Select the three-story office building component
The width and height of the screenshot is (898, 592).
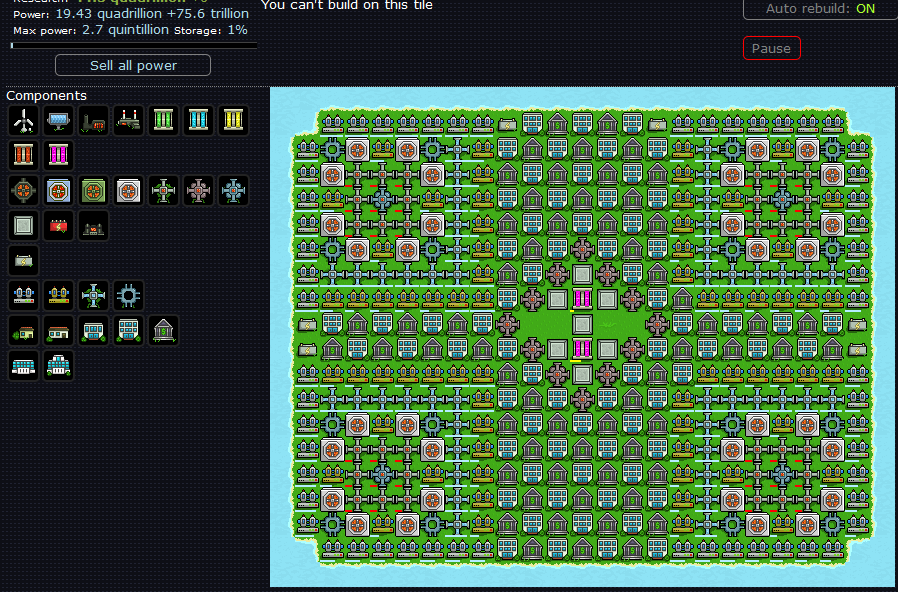[x=128, y=331]
